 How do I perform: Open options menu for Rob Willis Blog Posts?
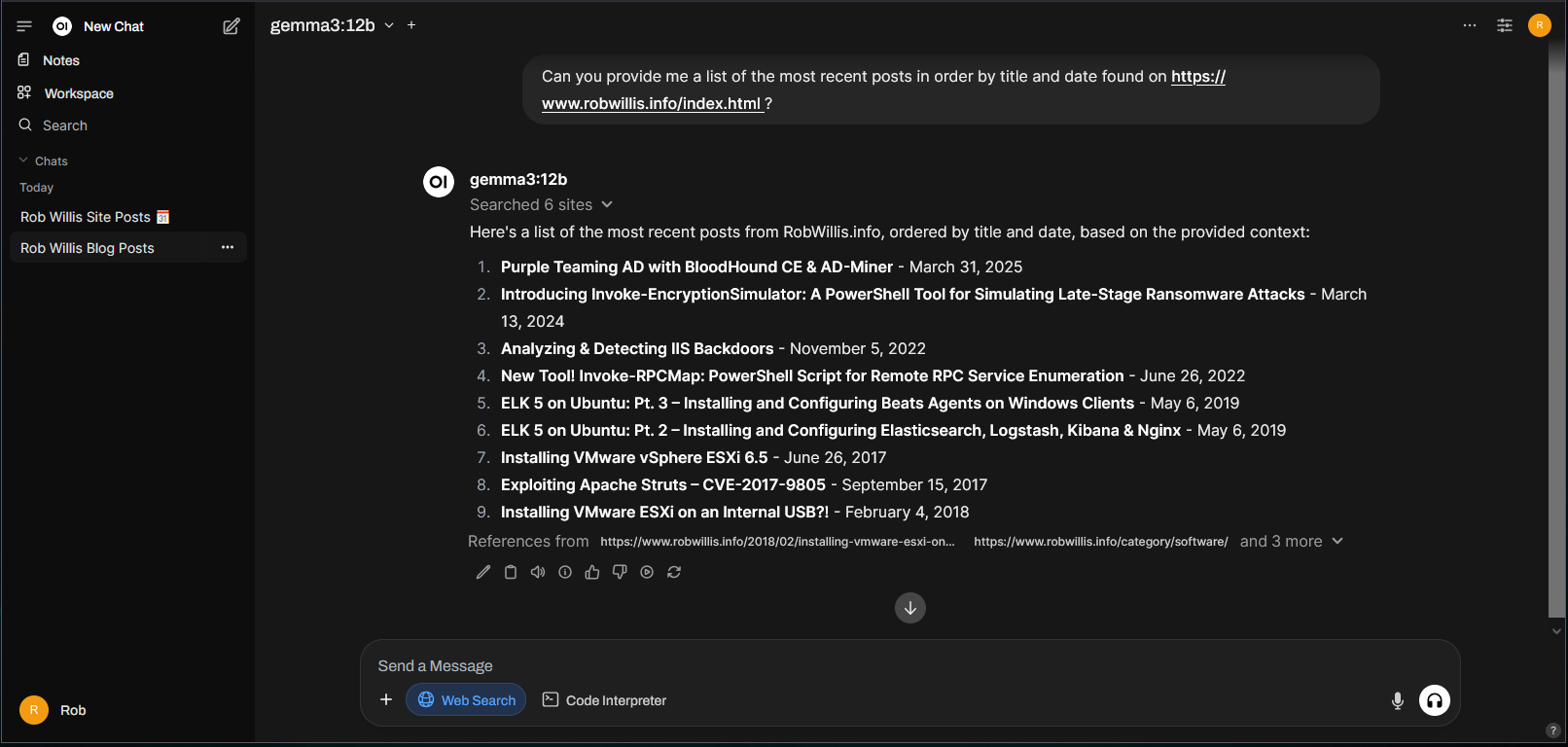(228, 247)
